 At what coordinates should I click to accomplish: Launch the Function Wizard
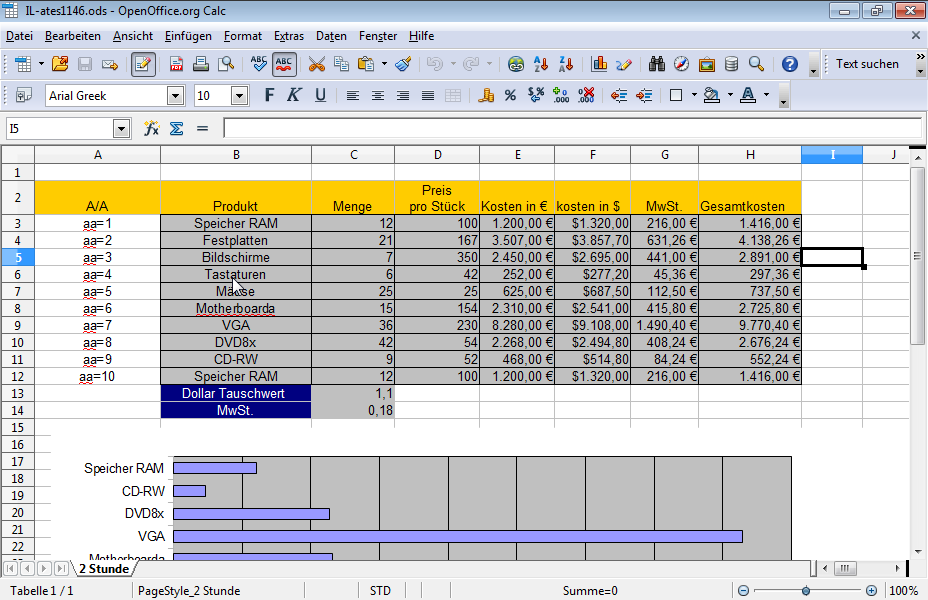coord(152,128)
